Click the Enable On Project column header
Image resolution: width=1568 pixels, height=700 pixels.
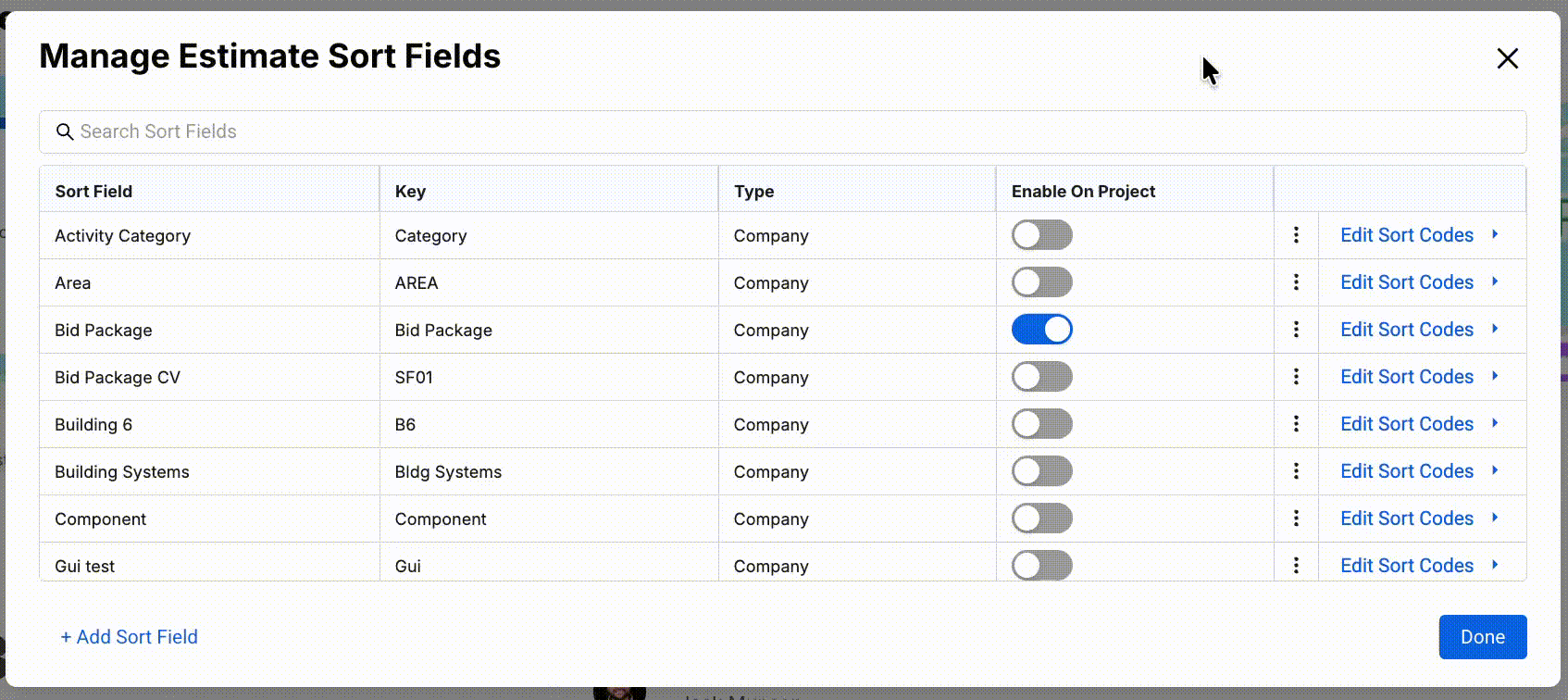click(x=1083, y=192)
